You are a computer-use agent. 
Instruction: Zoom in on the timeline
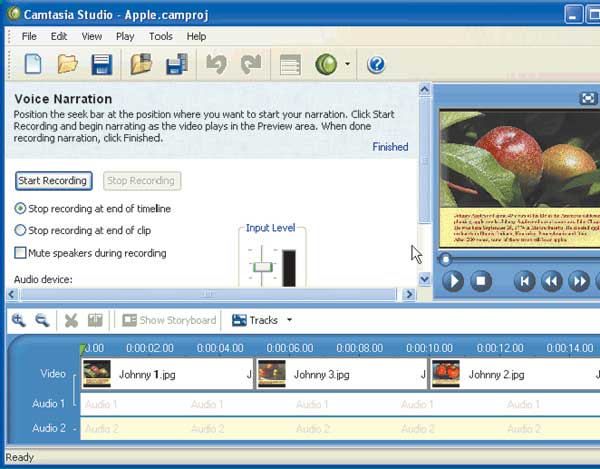pos(19,320)
